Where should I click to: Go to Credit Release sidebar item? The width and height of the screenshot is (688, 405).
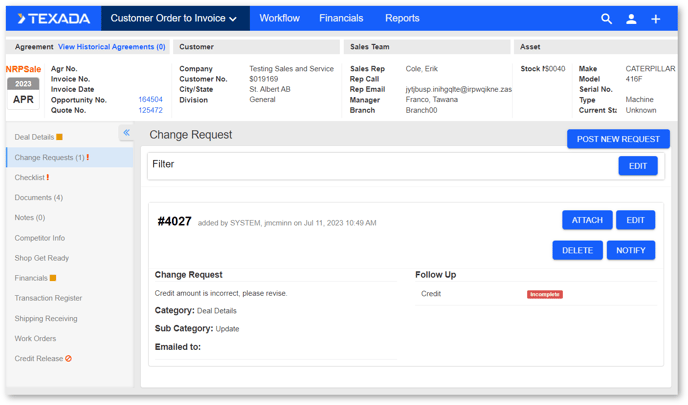tap(39, 358)
